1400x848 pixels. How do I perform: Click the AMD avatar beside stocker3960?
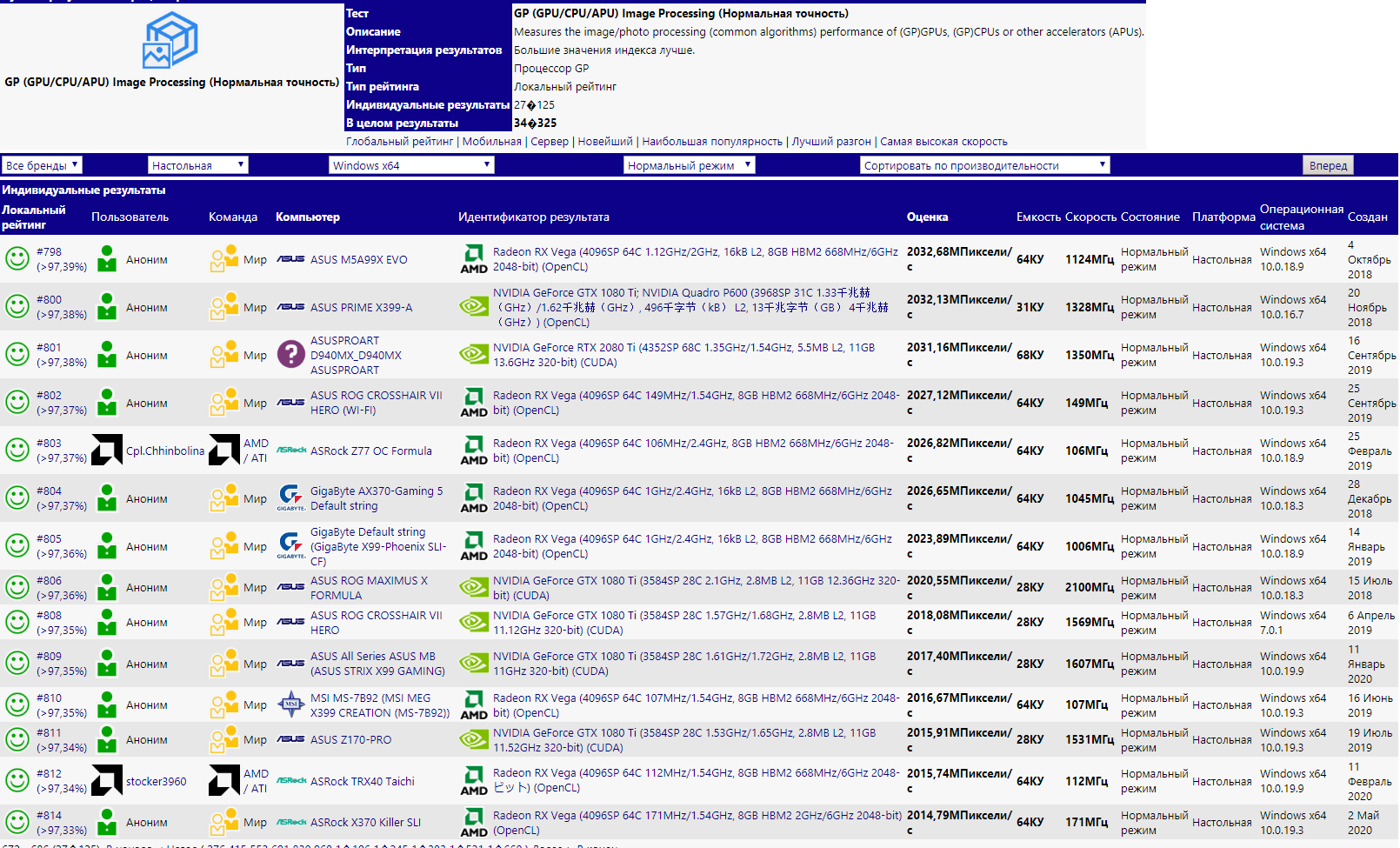pos(107,781)
